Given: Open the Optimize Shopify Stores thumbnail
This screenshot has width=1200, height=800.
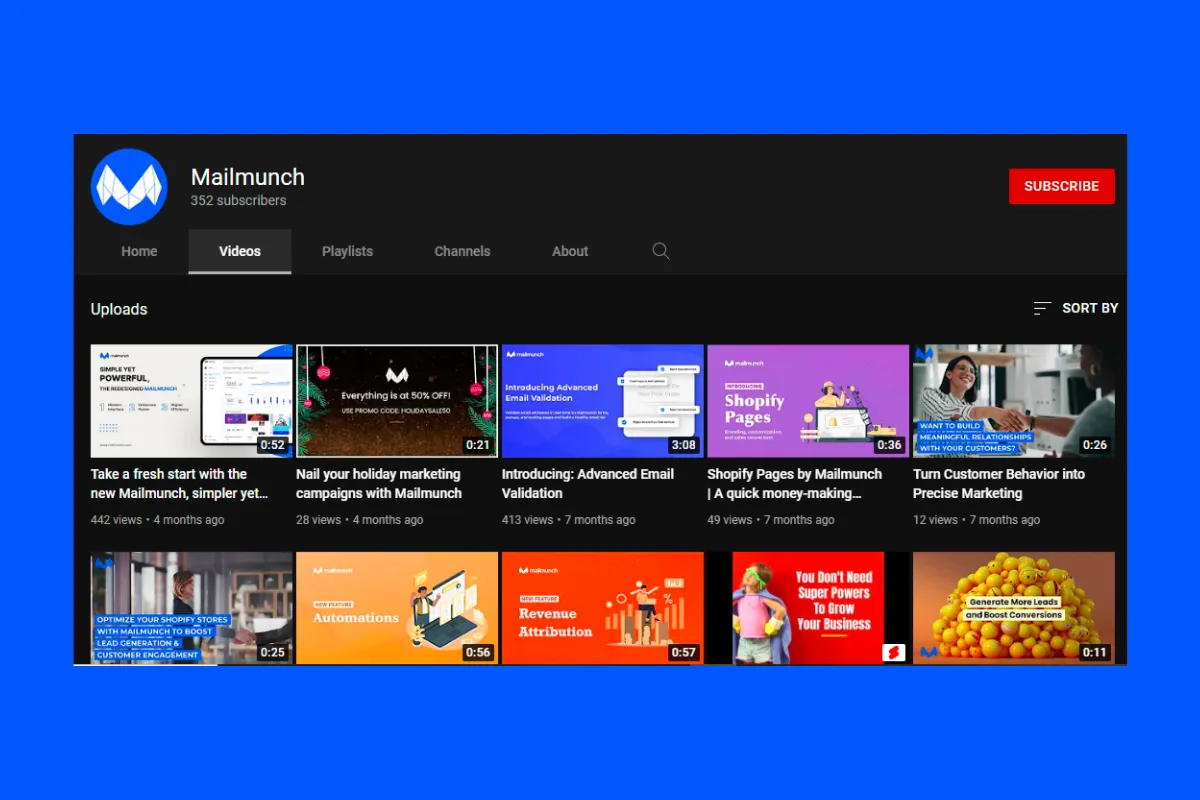Looking at the screenshot, I should click(x=191, y=608).
